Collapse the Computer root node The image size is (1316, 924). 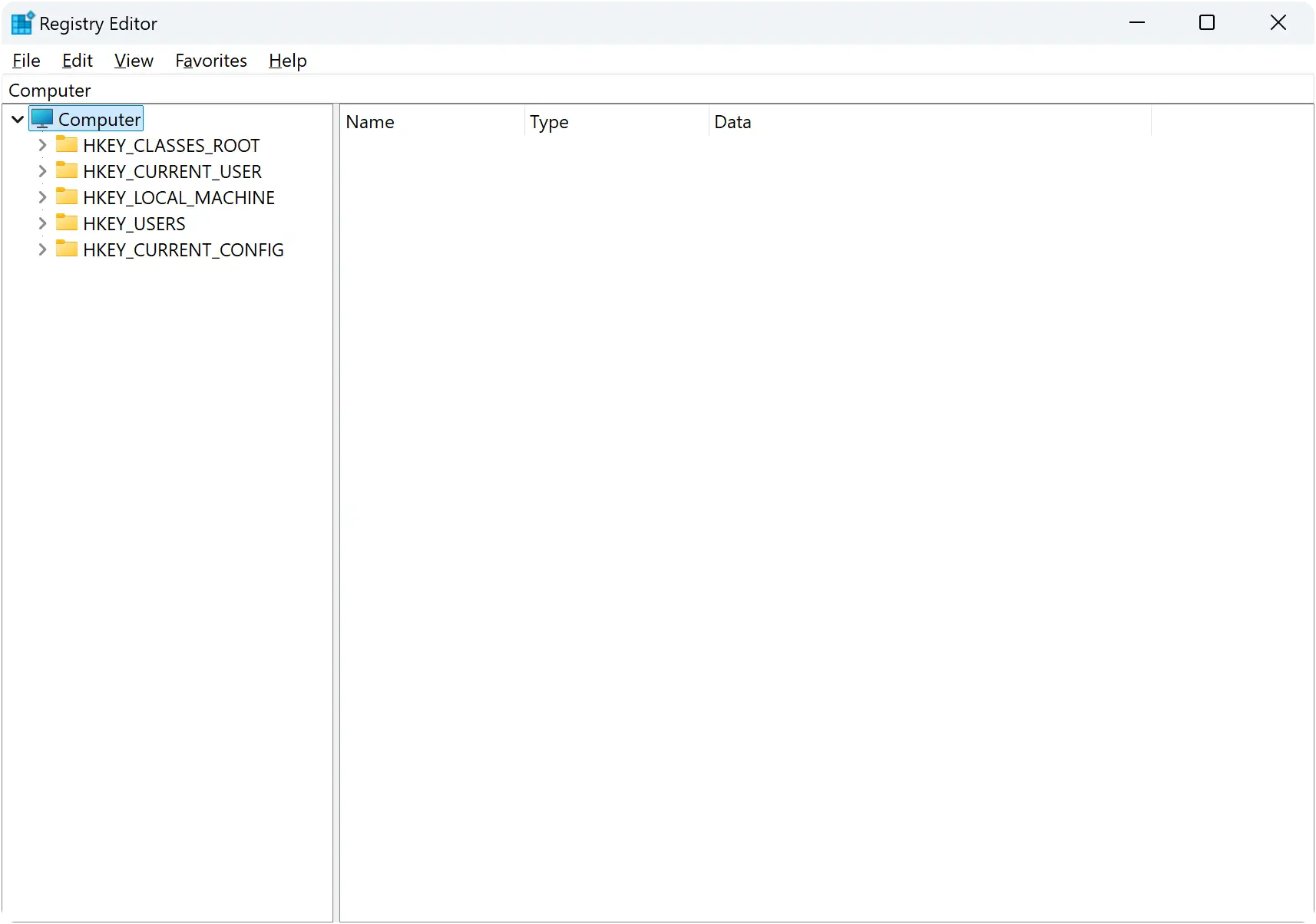[x=18, y=120]
